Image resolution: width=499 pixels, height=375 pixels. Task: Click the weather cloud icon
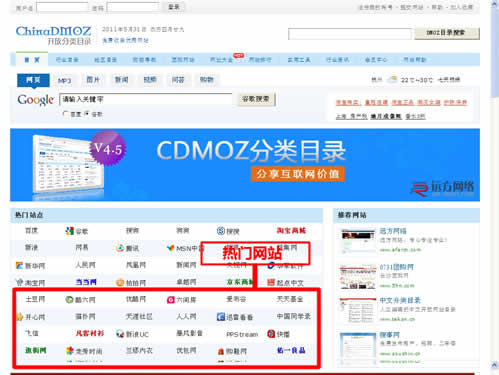tap(393, 79)
